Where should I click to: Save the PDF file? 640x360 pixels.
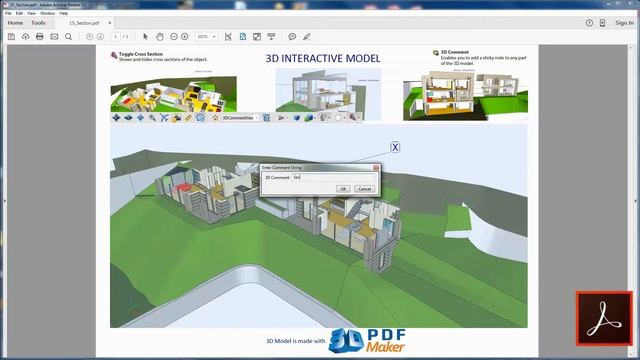11,36
